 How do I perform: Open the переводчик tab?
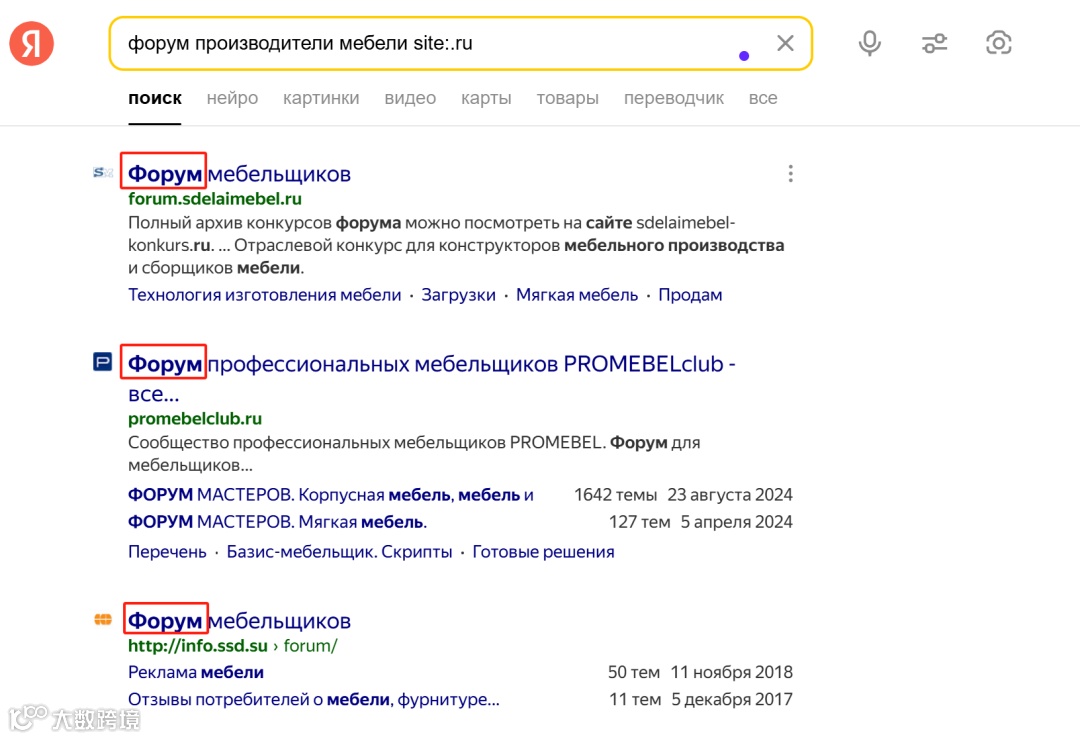tap(674, 98)
